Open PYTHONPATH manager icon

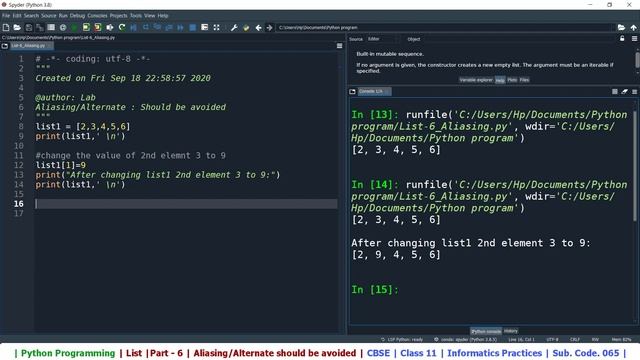coord(246,27)
